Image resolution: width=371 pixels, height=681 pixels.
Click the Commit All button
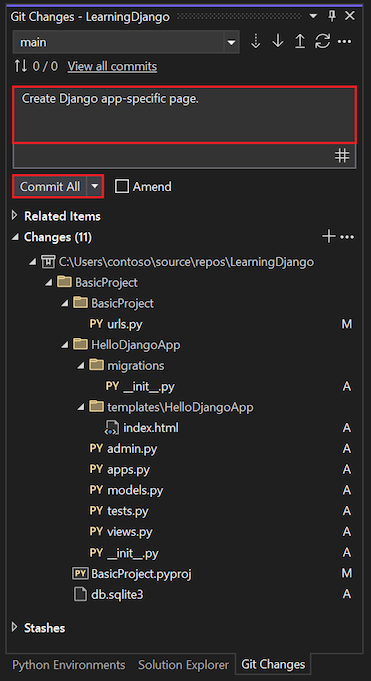click(50, 187)
